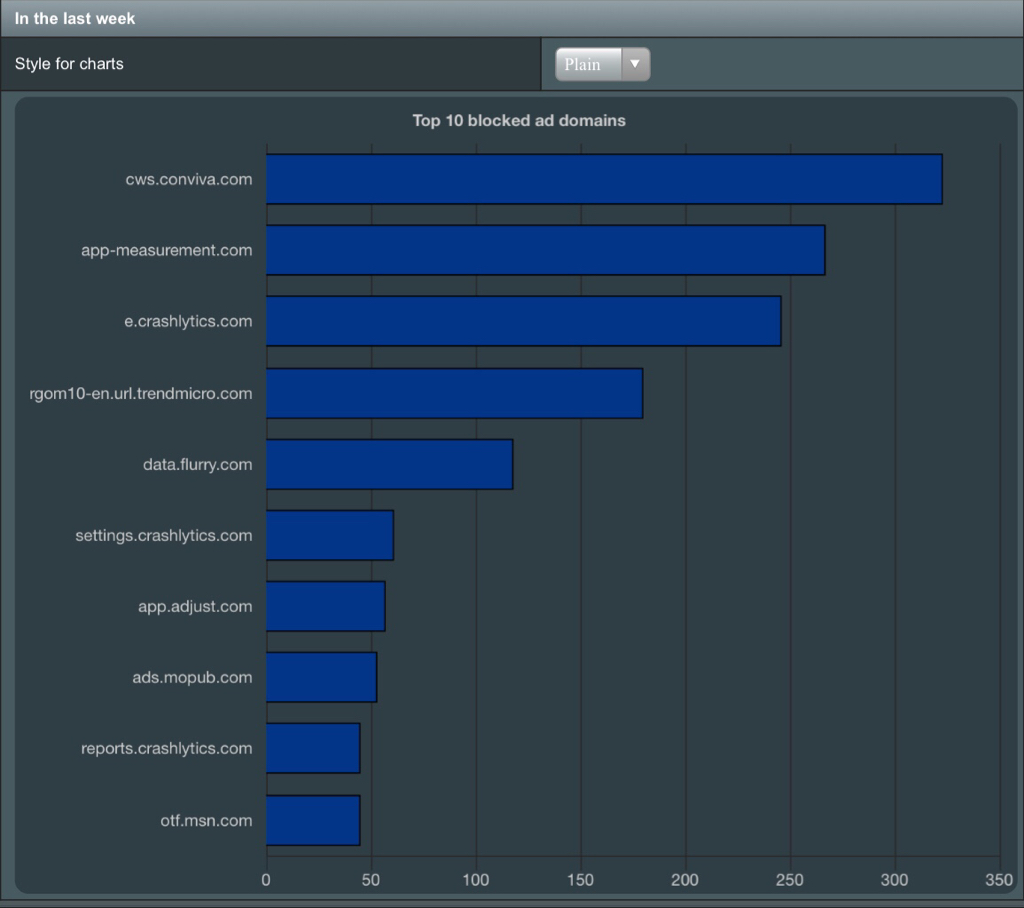The height and width of the screenshot is (908, 1024).
Task: Click the otf.msn.com domain label
Action: point(206,820)
